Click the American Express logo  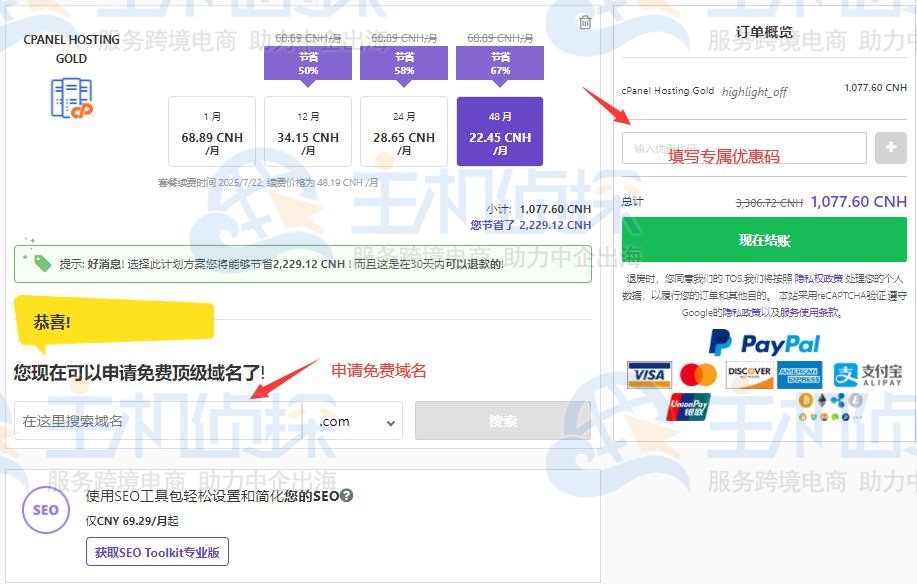(799, 375)
